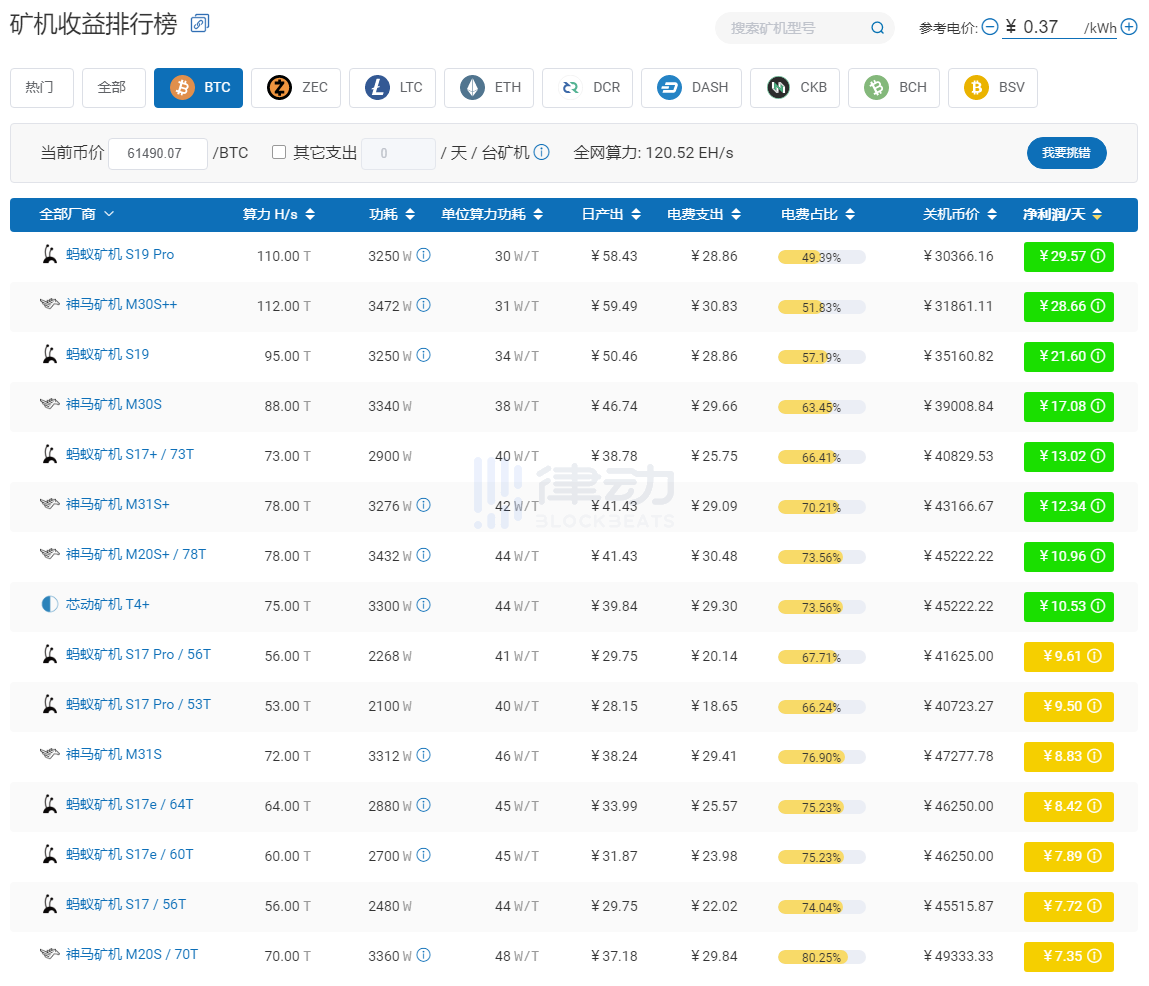
Task: Click info icon beside S19 Pro 3250W
Action: coord(424,255)
